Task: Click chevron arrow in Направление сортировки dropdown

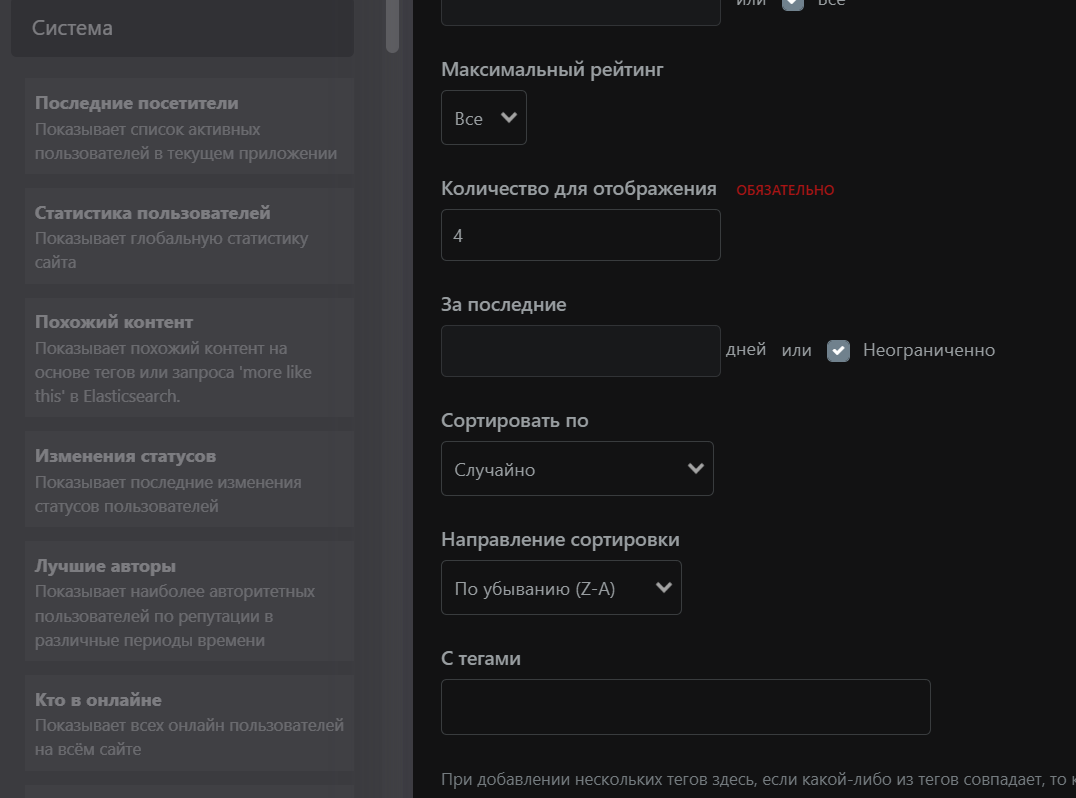Action: (x=663, y=588)
